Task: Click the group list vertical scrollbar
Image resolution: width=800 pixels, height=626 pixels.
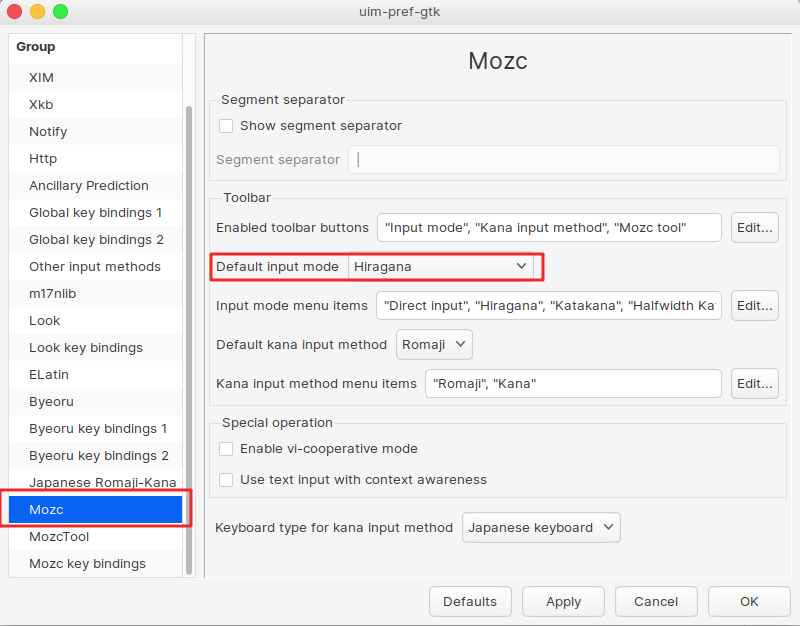Action: pyautogui.click(x=189, y=340)
